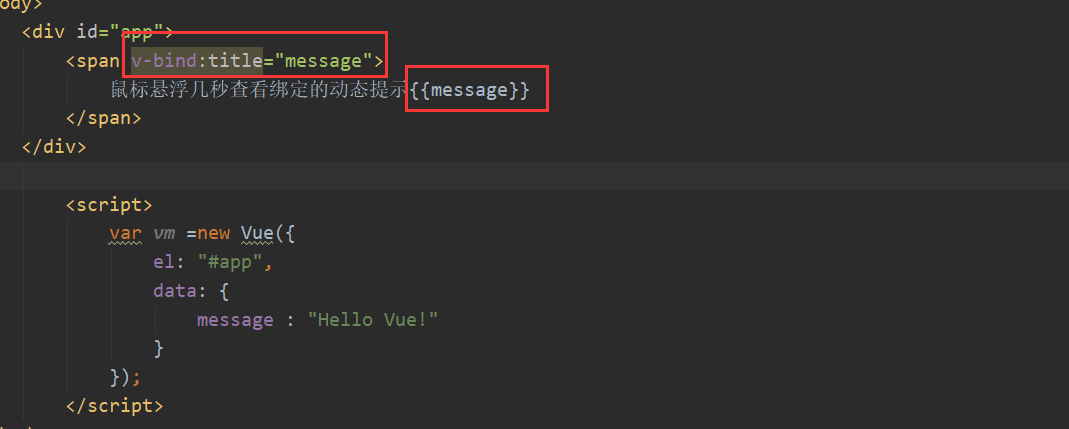Click the closing </script> tag

pyautogui.click(x=115, y=406)
